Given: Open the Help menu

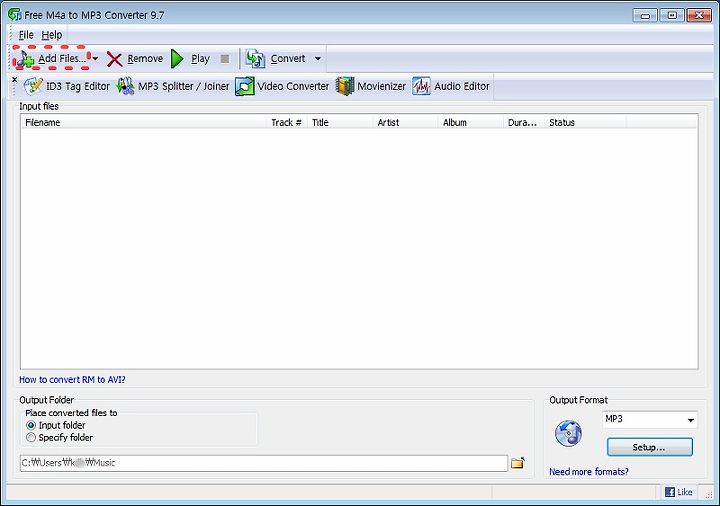Looking at the screenshot, I should coord(51,35).
